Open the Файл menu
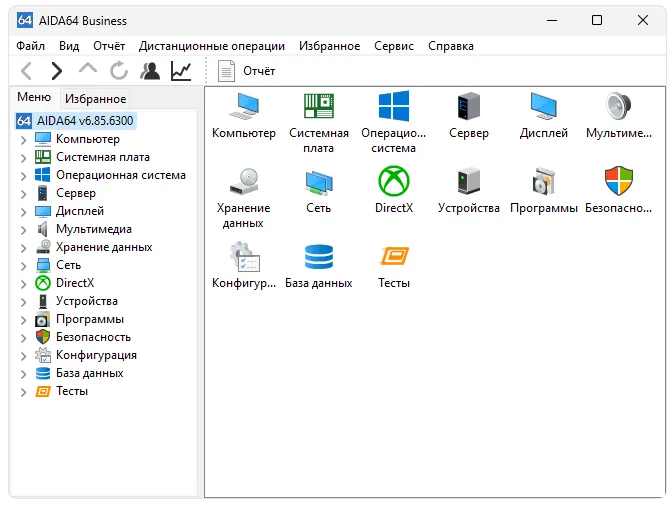The image size is (672, 505). (x=30, y=46)
